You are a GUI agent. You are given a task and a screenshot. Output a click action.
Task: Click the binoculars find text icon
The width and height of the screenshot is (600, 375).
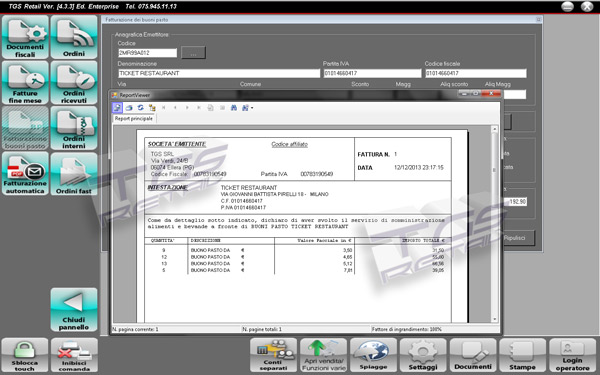pos(234,108)
